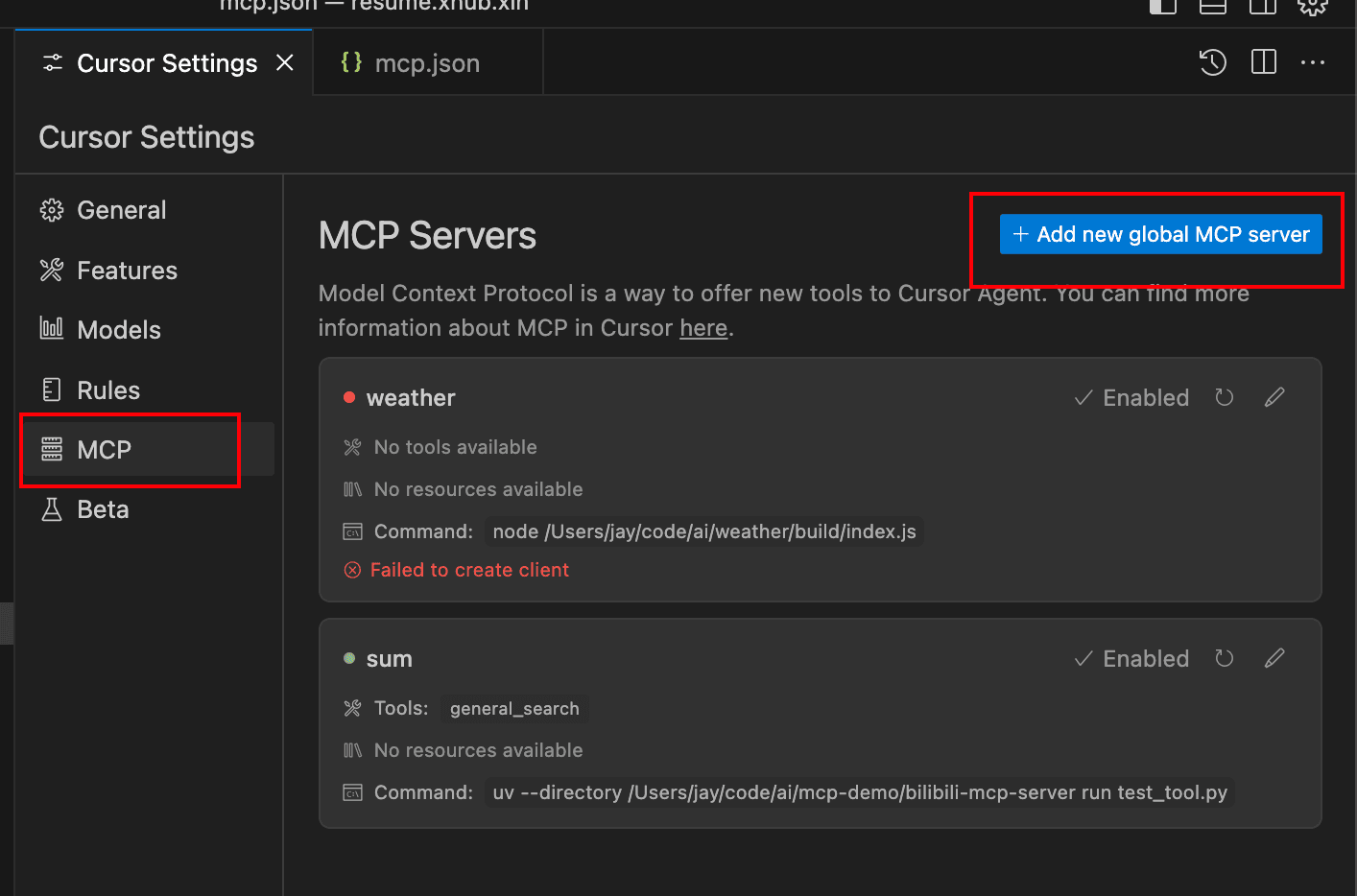The width and height of the screenshot is (1357, 896).
Task: Open the local history timeline icon
Action: [1213, 63]
